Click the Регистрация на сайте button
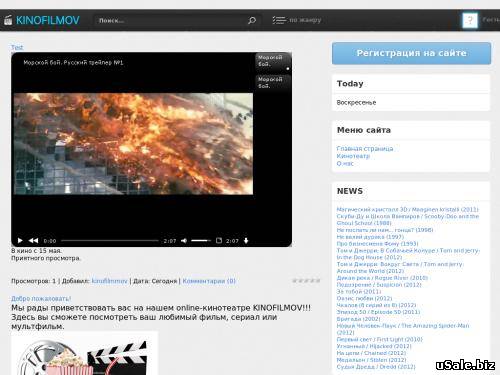Screen dimensions: 500x375 pos(411,53)
